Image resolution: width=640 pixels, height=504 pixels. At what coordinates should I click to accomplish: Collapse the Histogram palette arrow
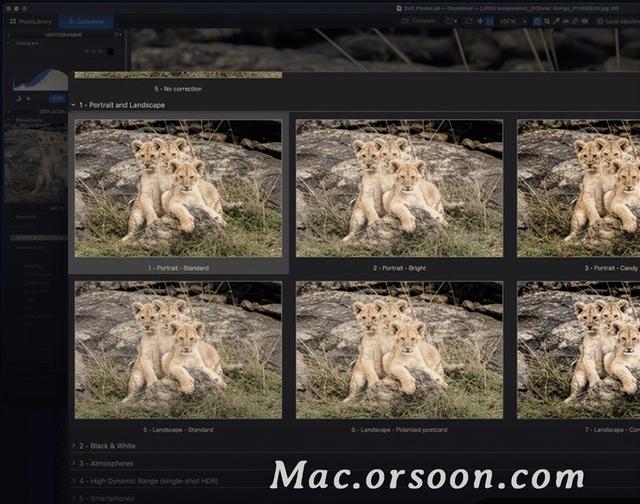pyautogui.click(x=9, y=42)
